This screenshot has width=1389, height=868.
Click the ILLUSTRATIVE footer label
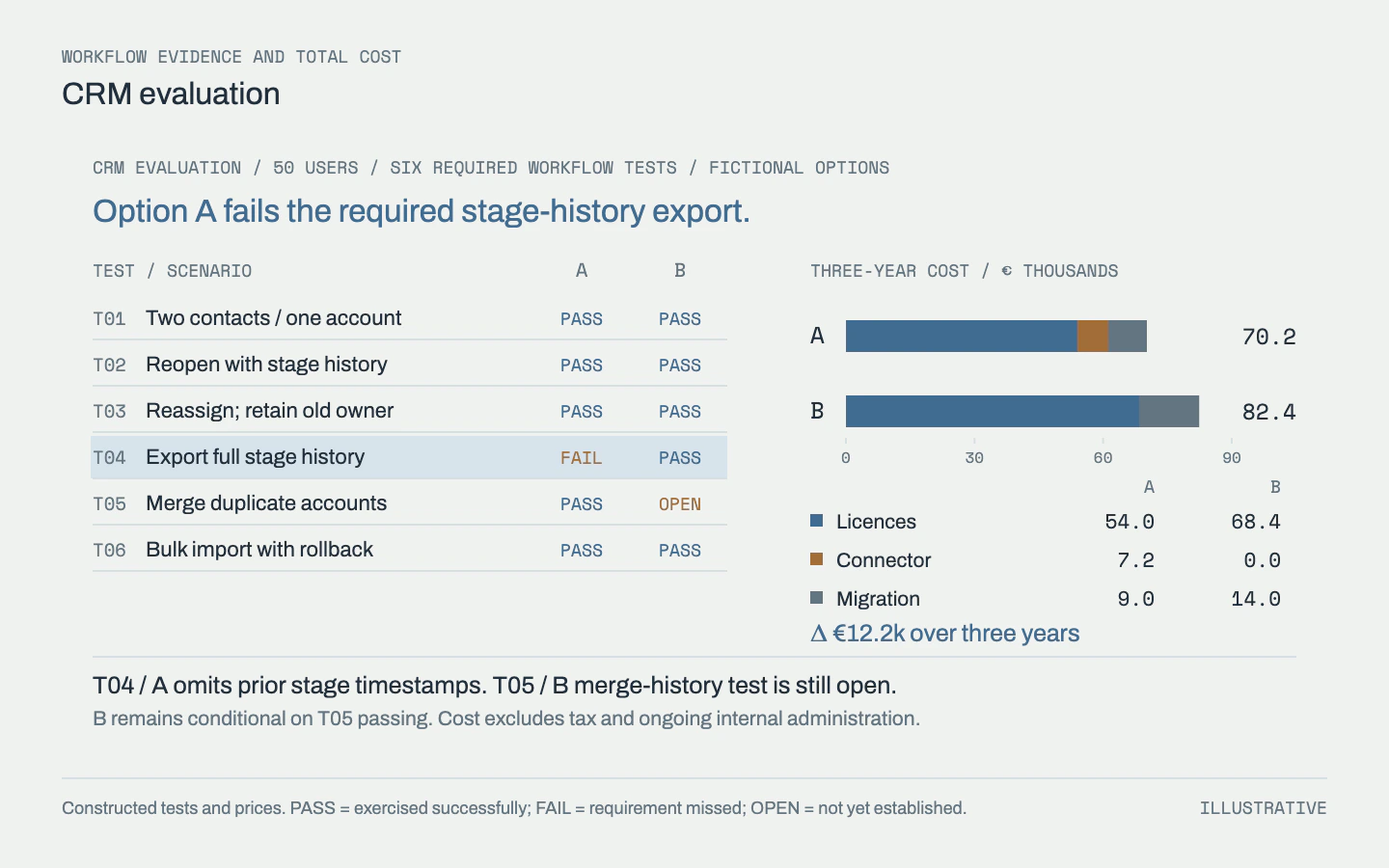[1264, 808]
